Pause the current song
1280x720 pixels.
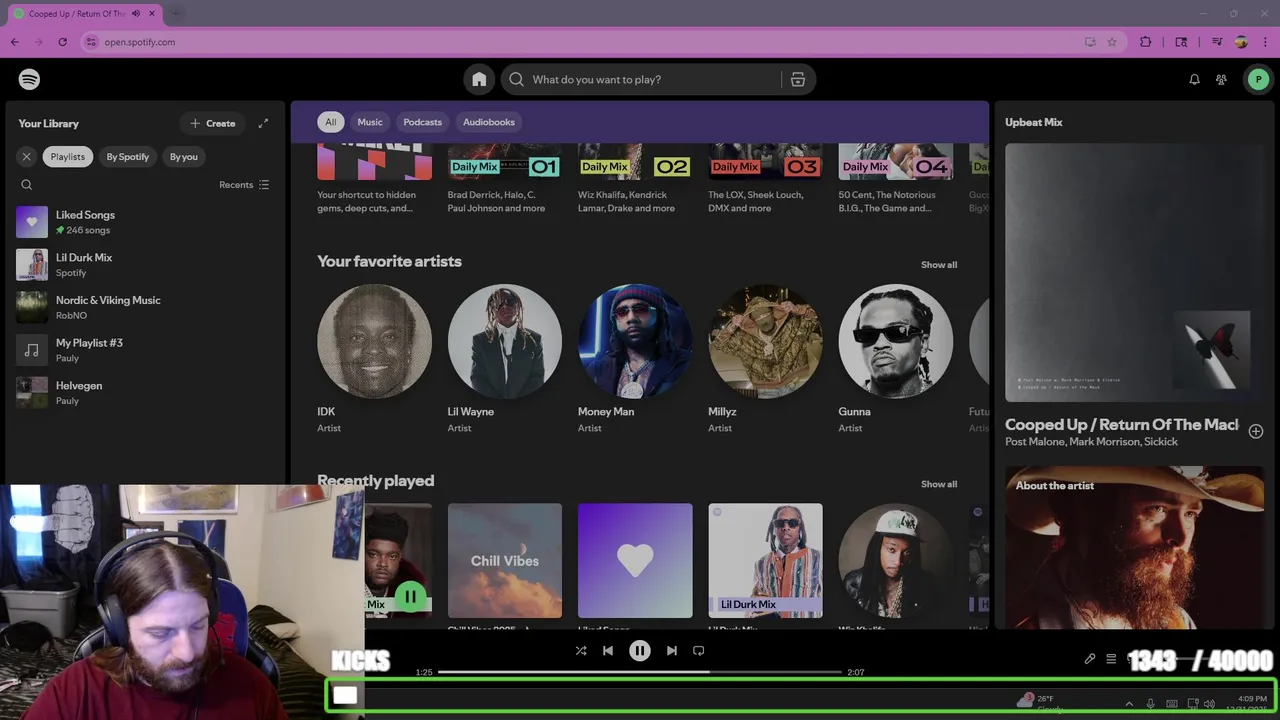click(x=640, y=650)
